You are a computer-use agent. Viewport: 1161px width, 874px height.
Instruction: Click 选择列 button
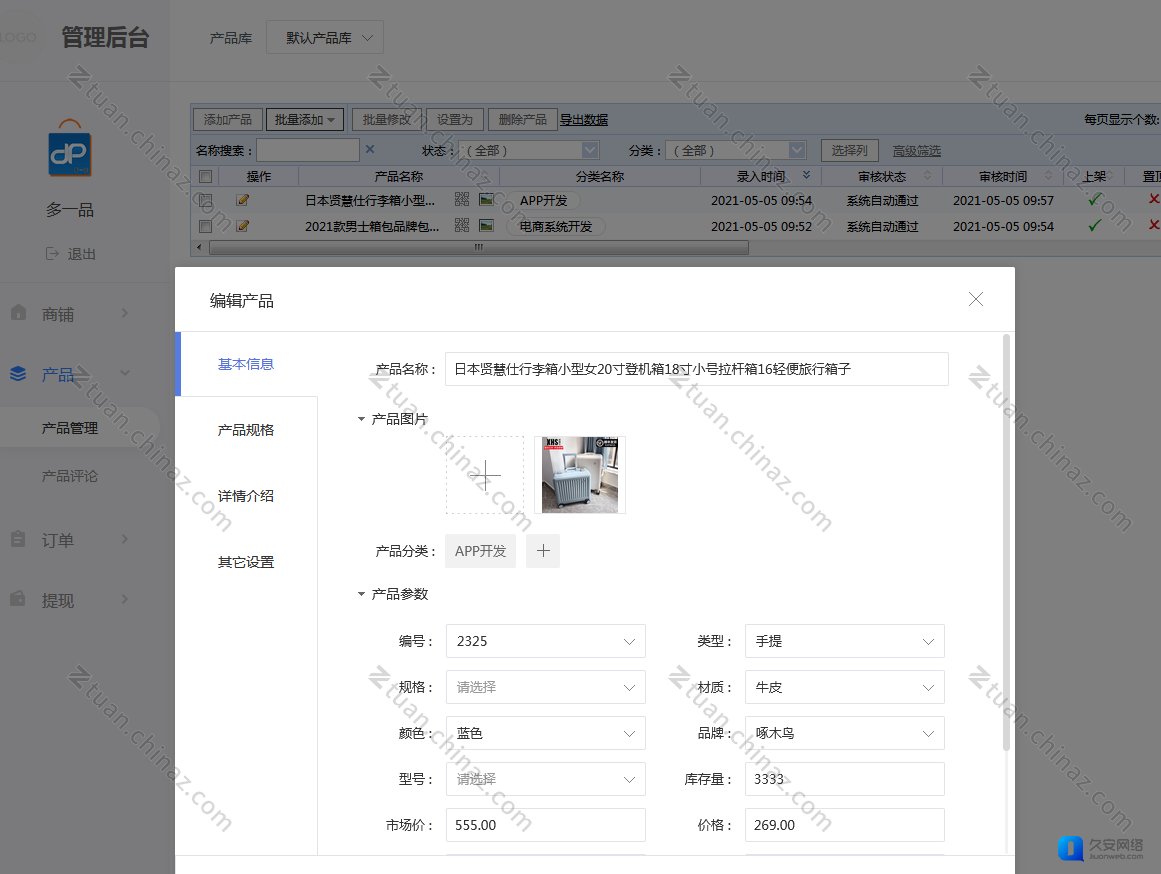[849, 150]
